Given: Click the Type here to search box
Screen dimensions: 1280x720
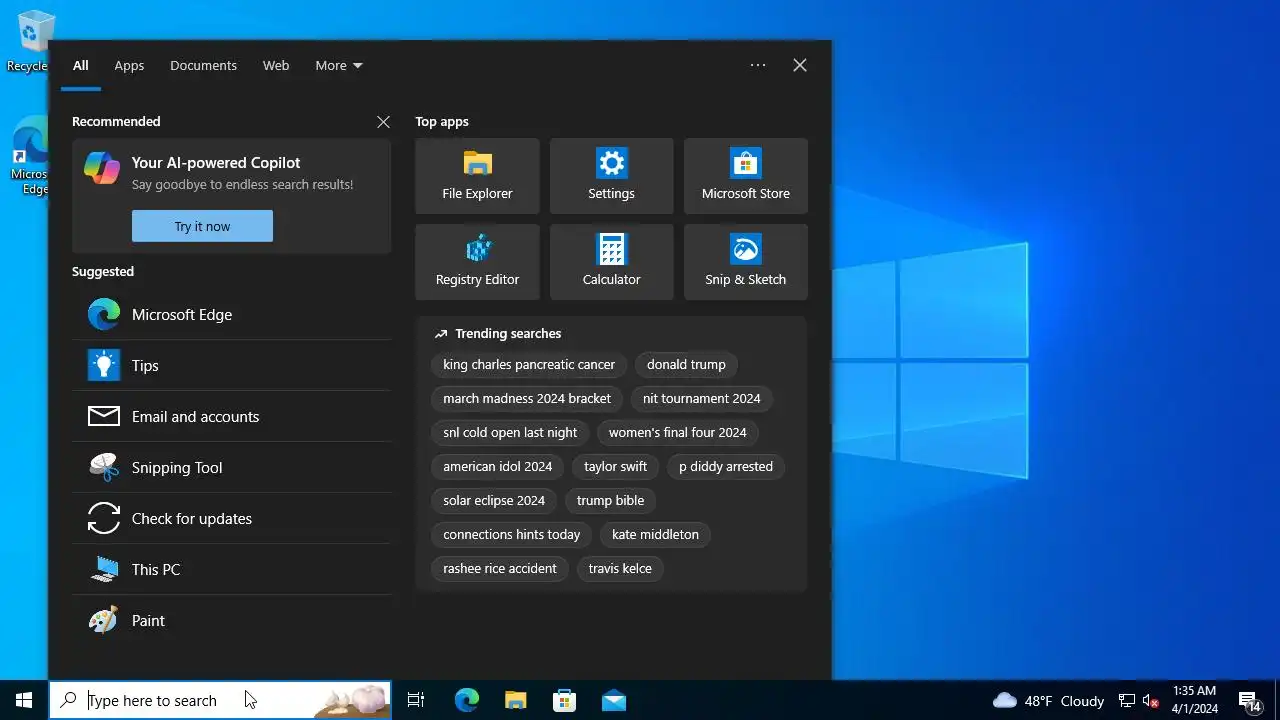Looking at the screenshot, I should point(220,700).
